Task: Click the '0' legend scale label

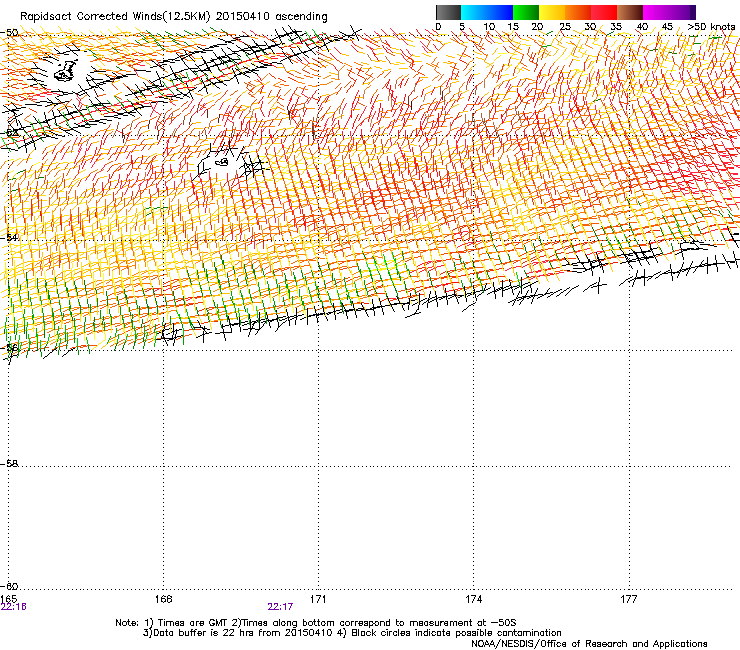Action: coord(438,27)
